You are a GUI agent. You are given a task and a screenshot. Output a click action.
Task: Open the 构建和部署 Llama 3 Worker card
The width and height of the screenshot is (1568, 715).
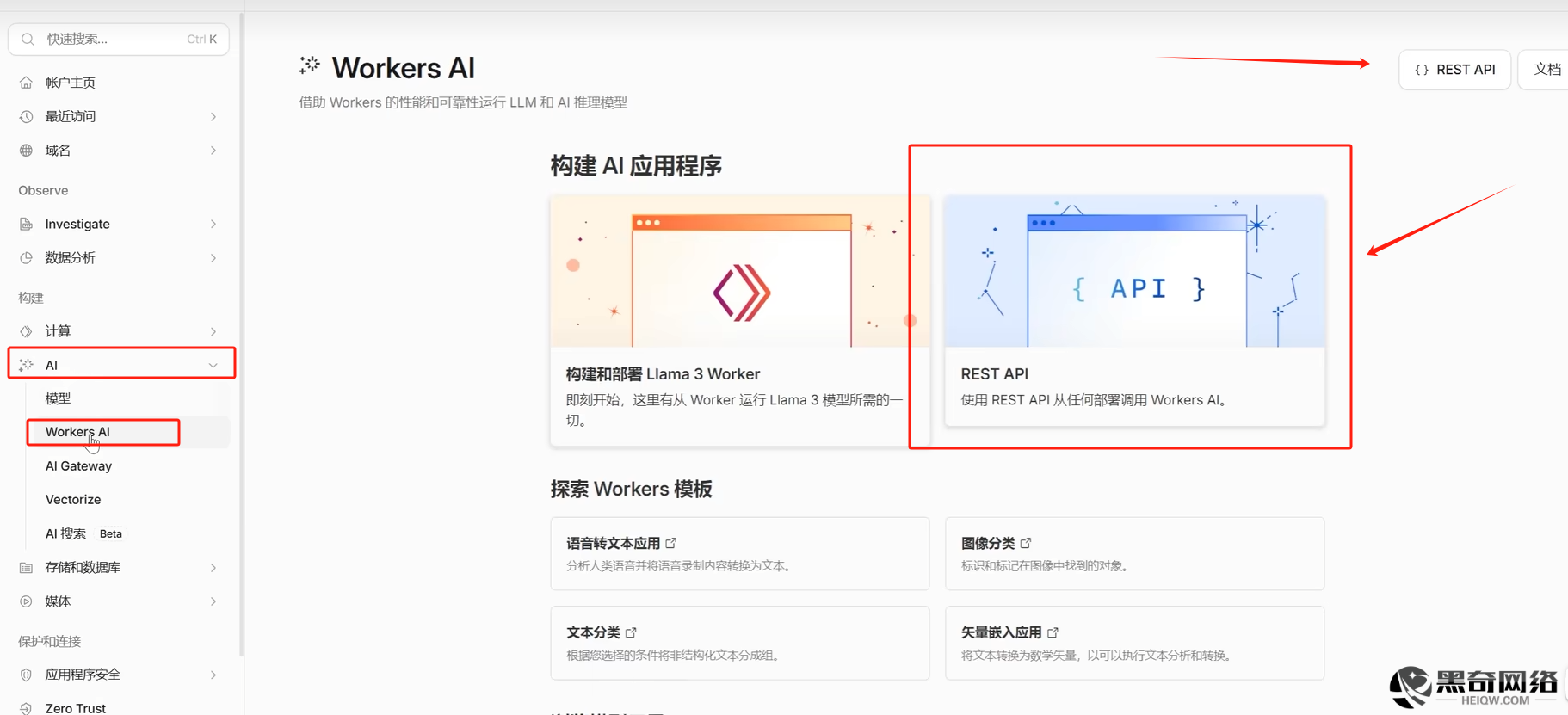740,320
